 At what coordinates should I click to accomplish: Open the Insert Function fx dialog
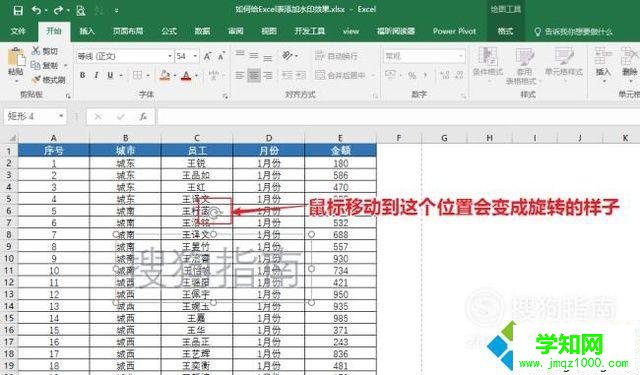point(143,117)
